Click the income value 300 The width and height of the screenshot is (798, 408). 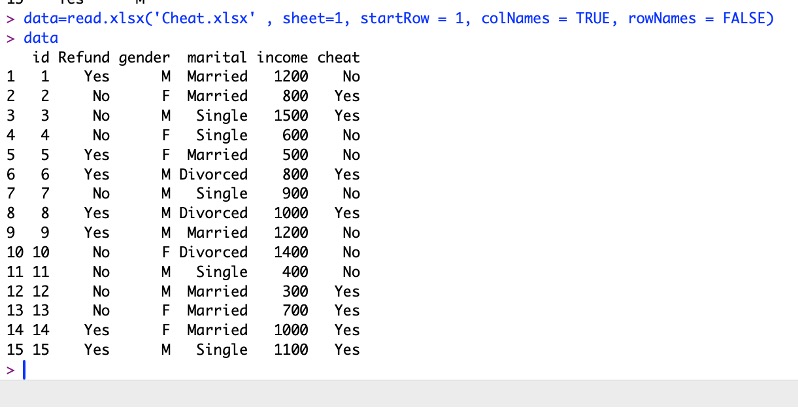[294, 291]
